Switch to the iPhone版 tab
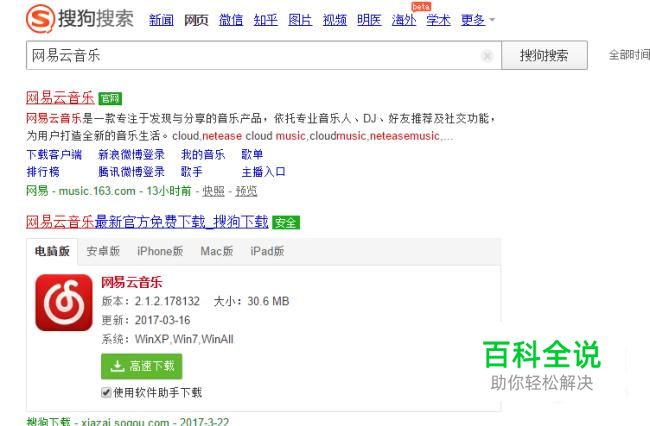Image resolution: width=650 pixels, height=426 pixels. [160, 251]
